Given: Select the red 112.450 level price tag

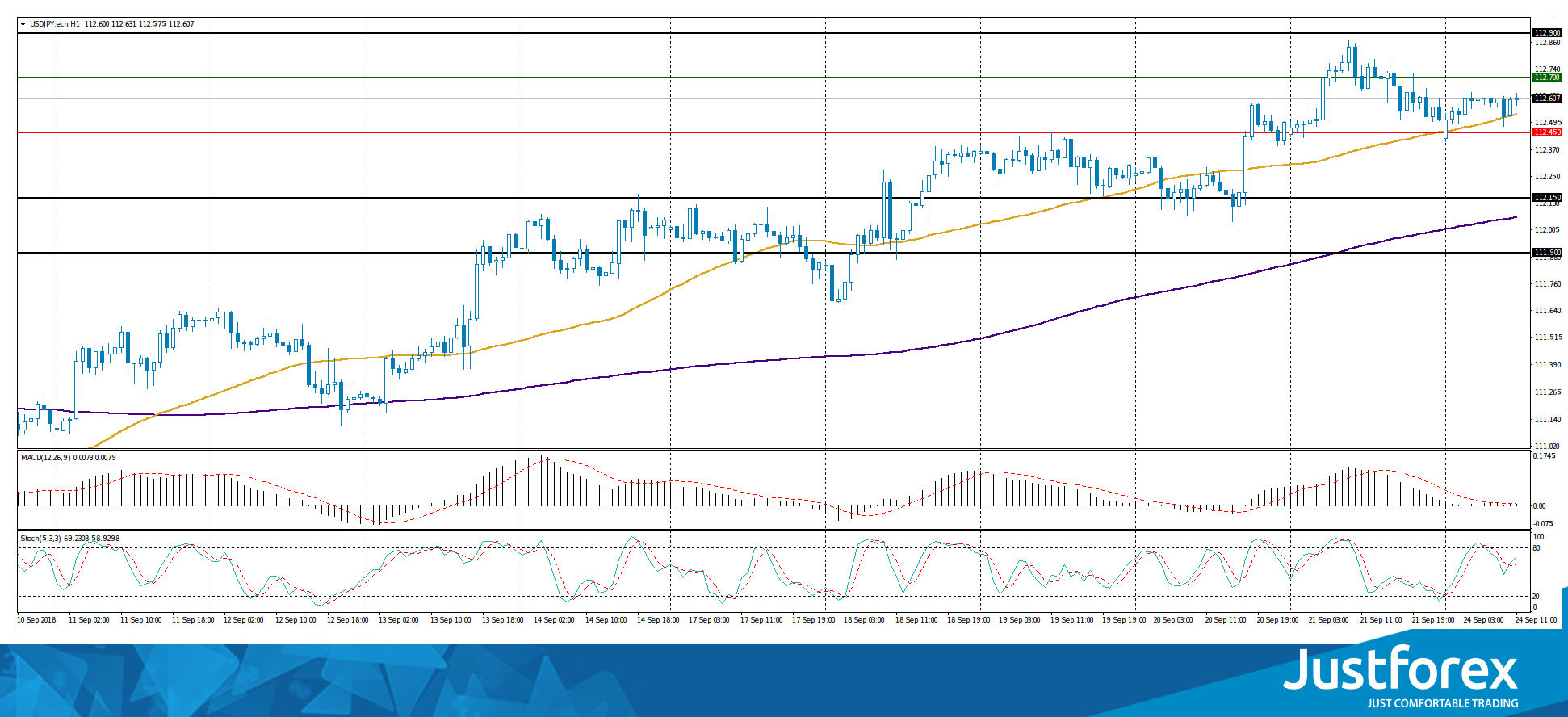Looking at the screenshot, I should coord(1547,132).
